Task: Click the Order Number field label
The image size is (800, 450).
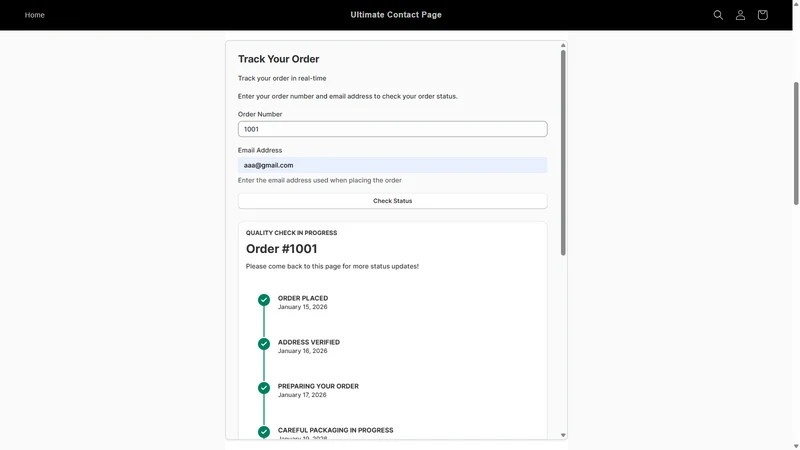Action: coord(260,114)
